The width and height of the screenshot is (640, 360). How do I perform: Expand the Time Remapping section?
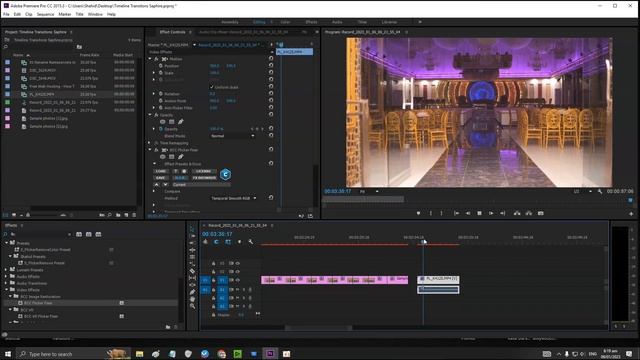click(150, 143)
